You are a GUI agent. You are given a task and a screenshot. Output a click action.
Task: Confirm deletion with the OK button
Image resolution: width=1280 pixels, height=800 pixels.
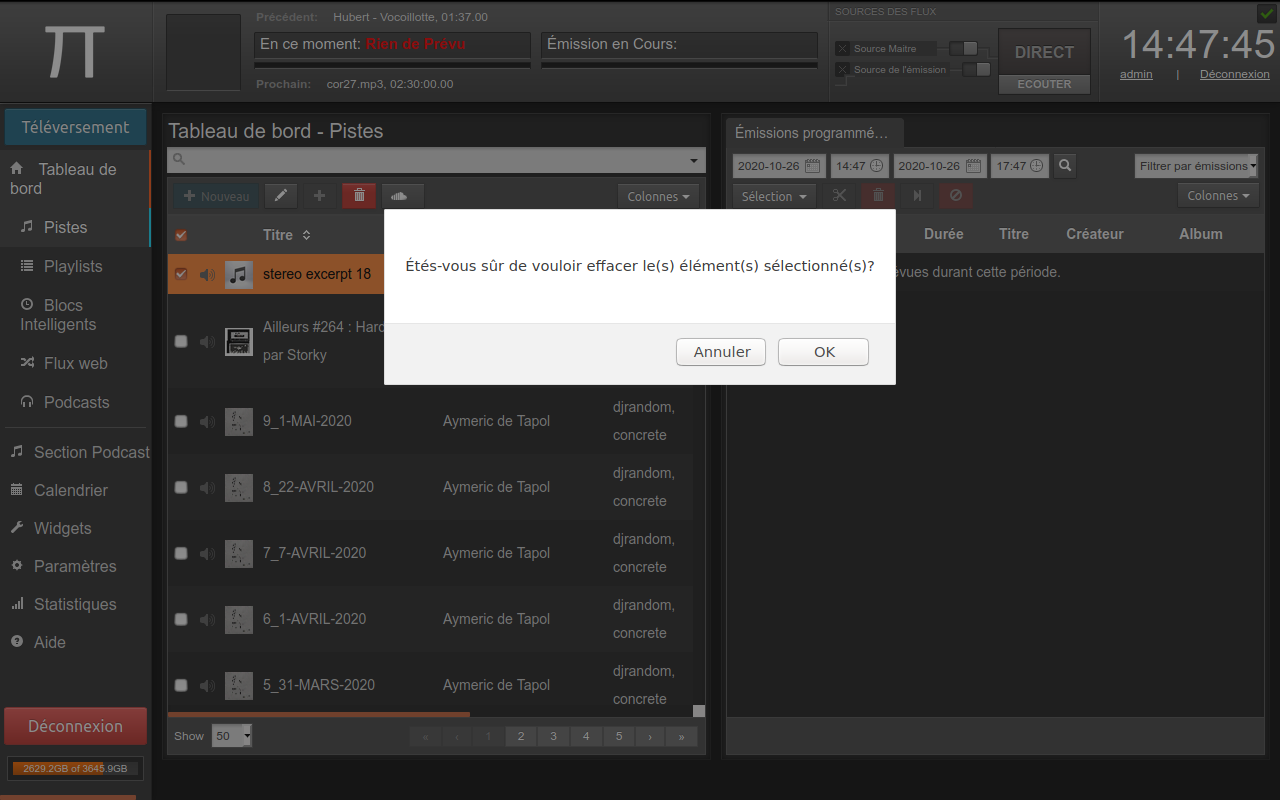[x=823, y=352]
